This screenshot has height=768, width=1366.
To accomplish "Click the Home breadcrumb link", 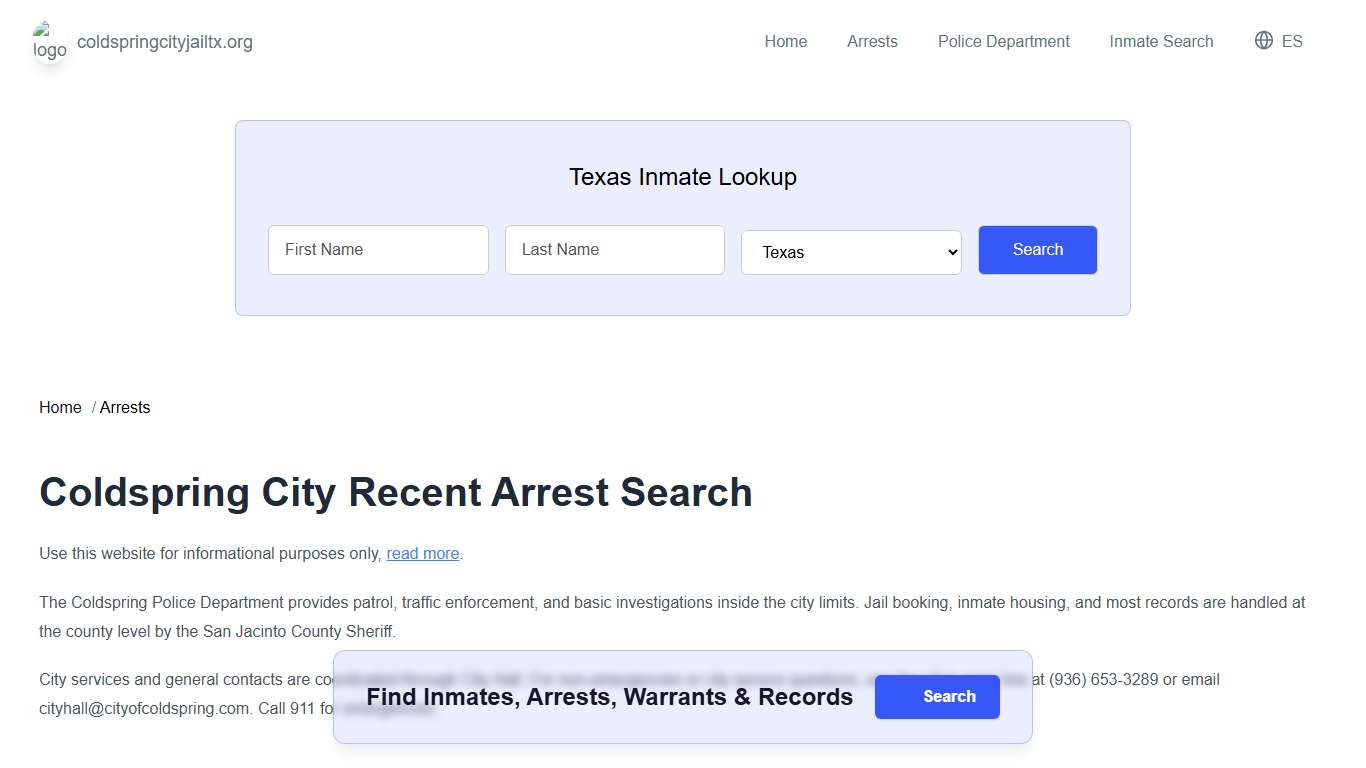I will 60,407.
